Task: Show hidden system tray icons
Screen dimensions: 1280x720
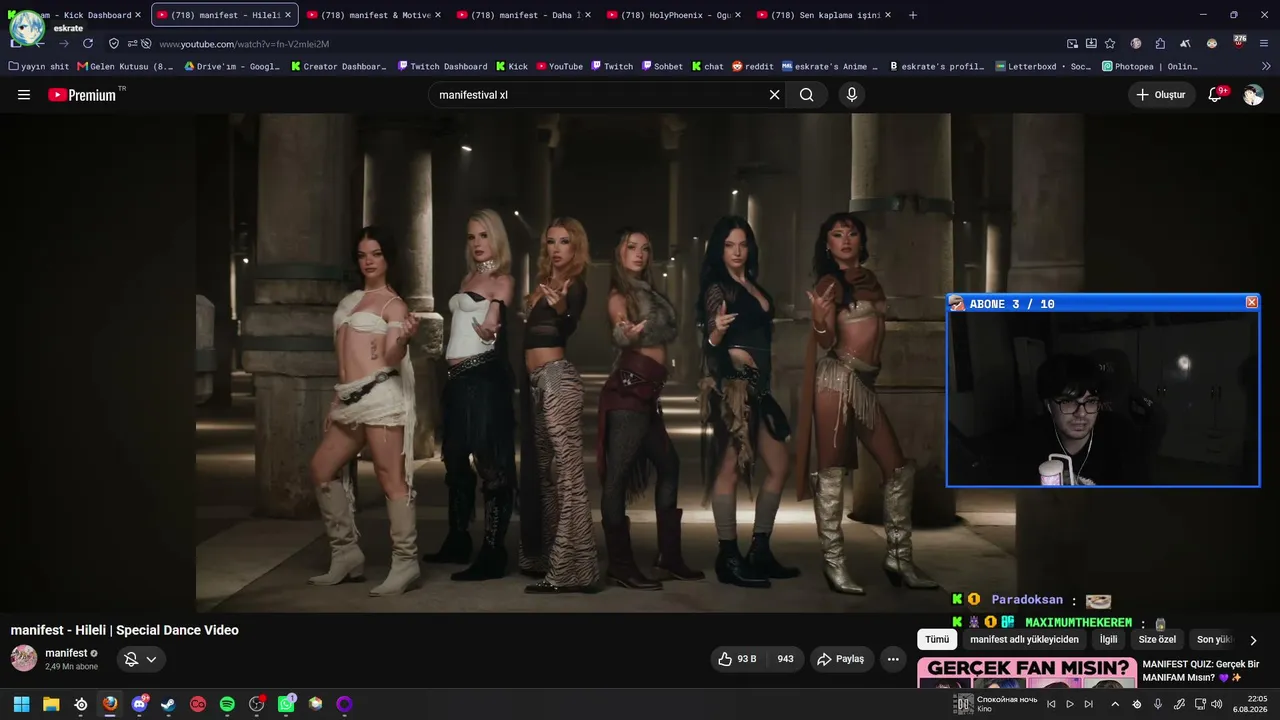Action: click(1115, 704)
